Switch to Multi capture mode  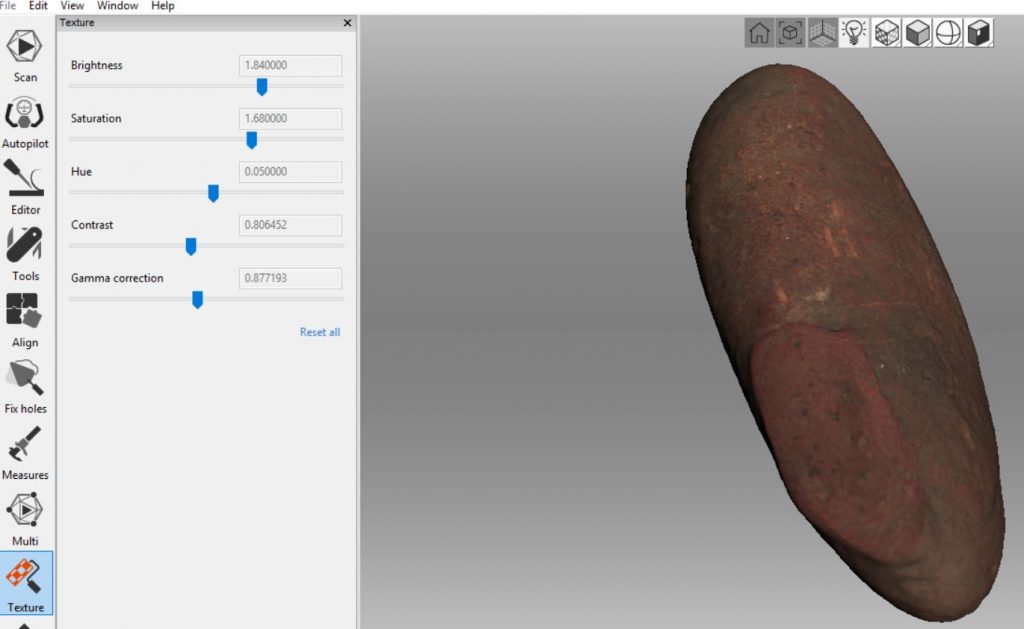[x=25, y=518]
